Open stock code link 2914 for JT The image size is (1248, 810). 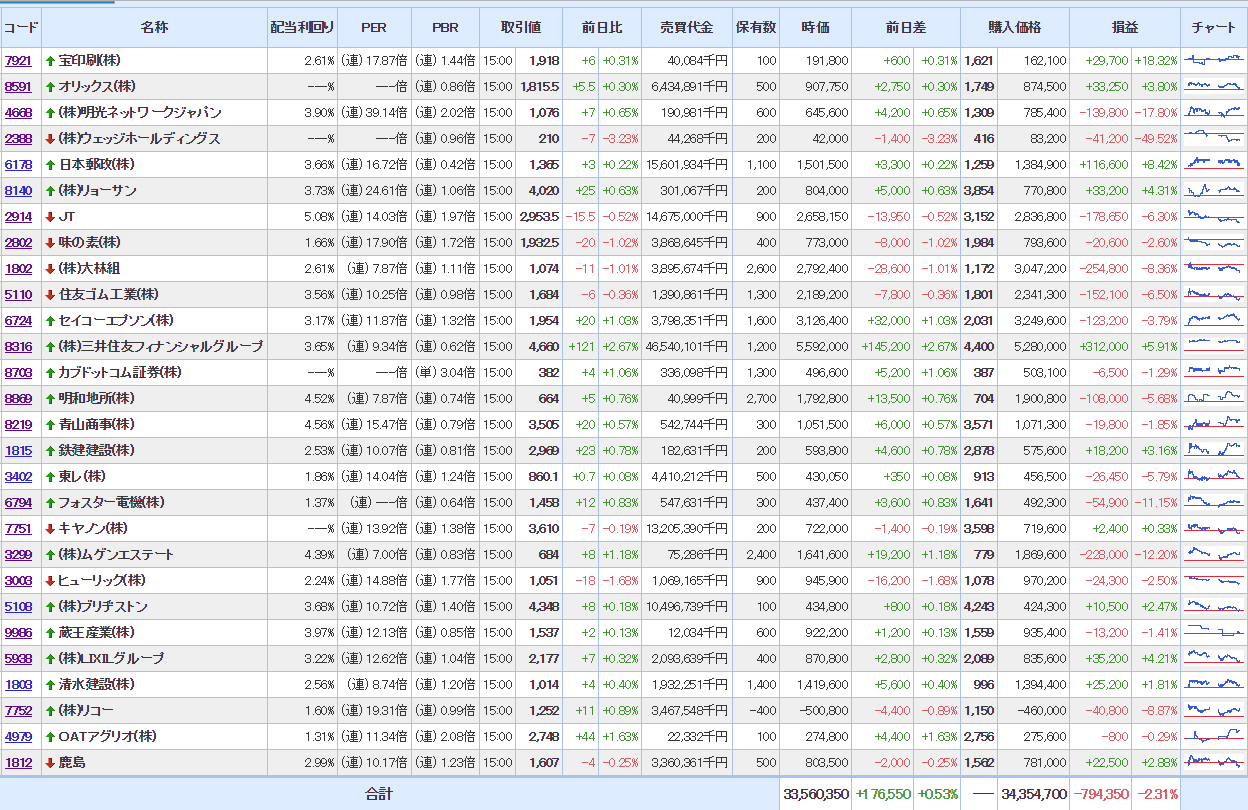[18, 217]
